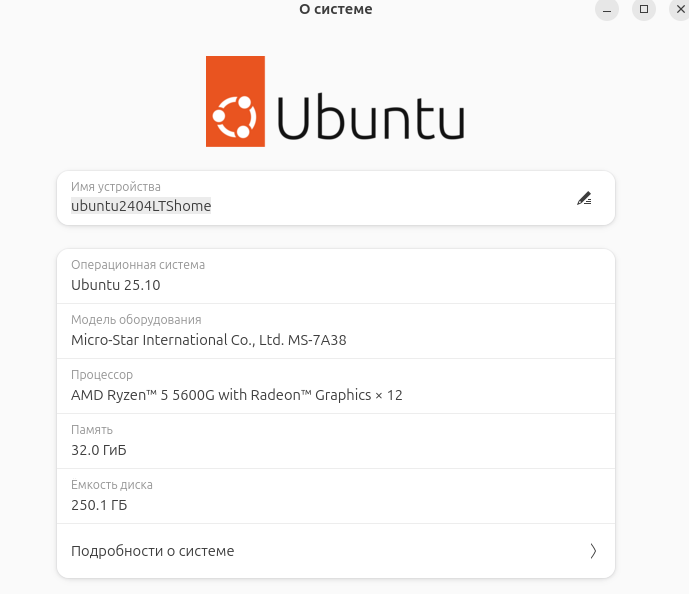Click the Ubuntu logo image

[x=335, y=101]
